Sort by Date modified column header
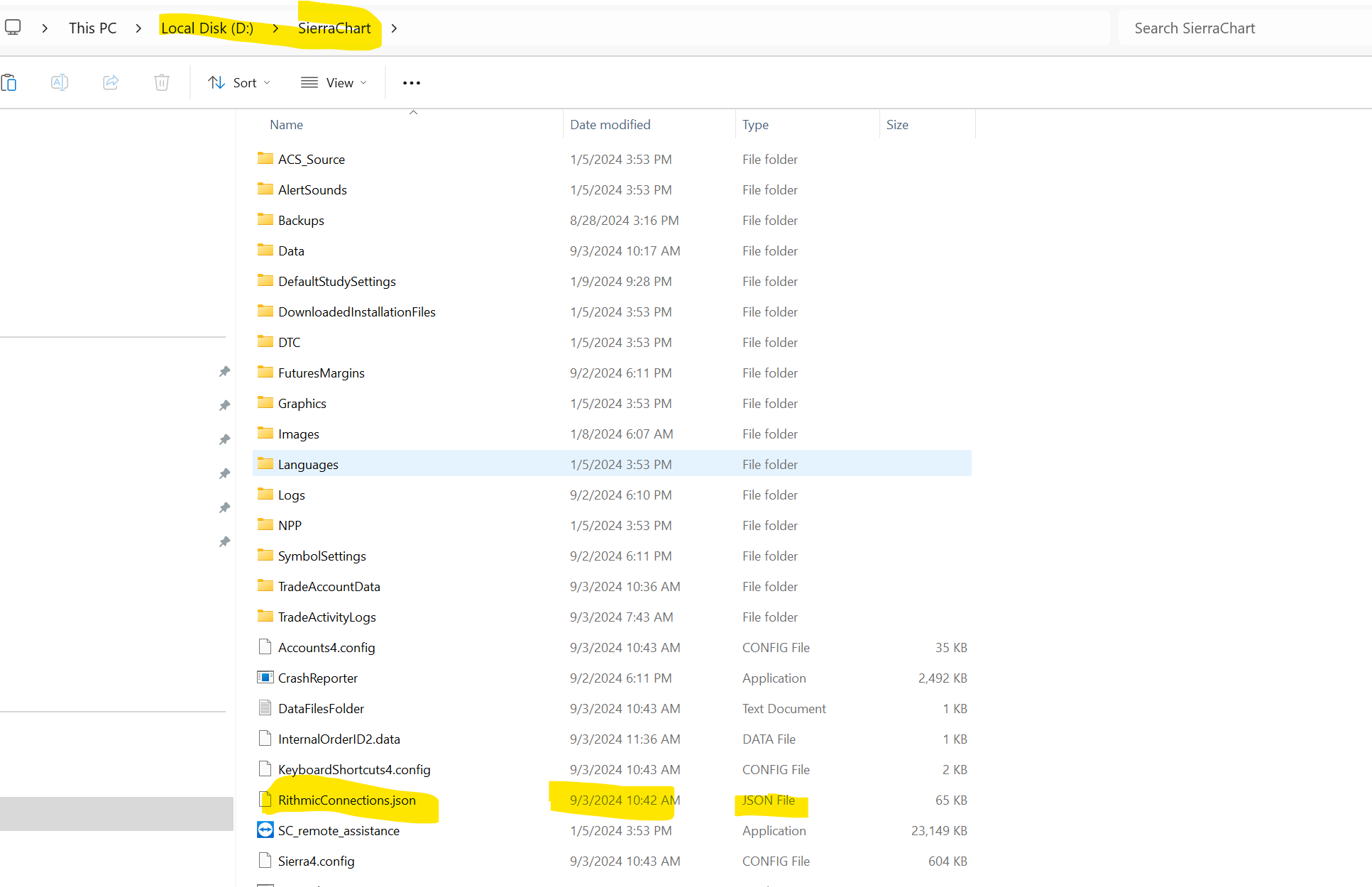The image size is (1372, 887). 610,125
